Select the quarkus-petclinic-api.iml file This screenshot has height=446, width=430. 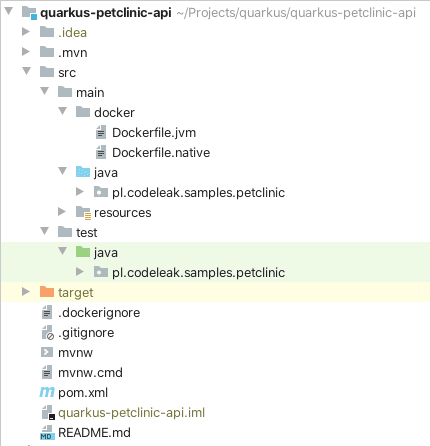pyautogui.click(x=131, y=413)
